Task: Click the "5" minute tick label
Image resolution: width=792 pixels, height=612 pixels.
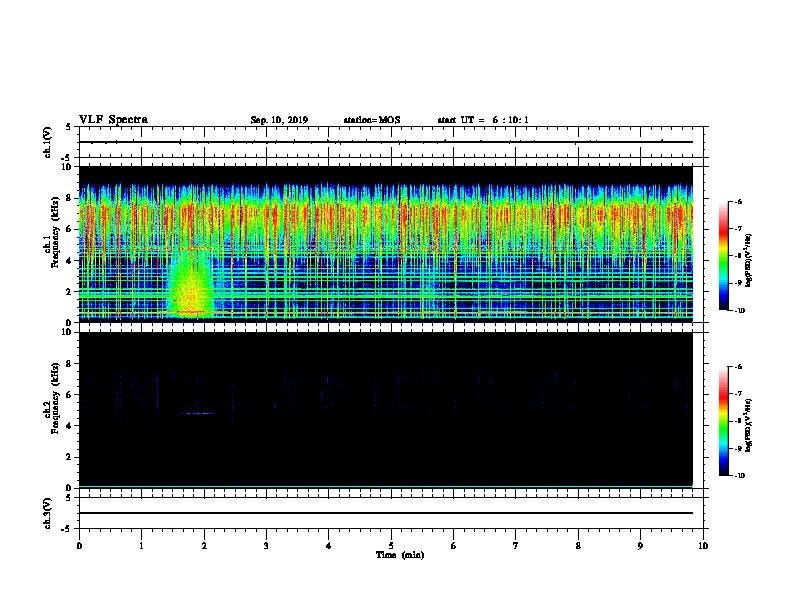Action: coord(391,546)
